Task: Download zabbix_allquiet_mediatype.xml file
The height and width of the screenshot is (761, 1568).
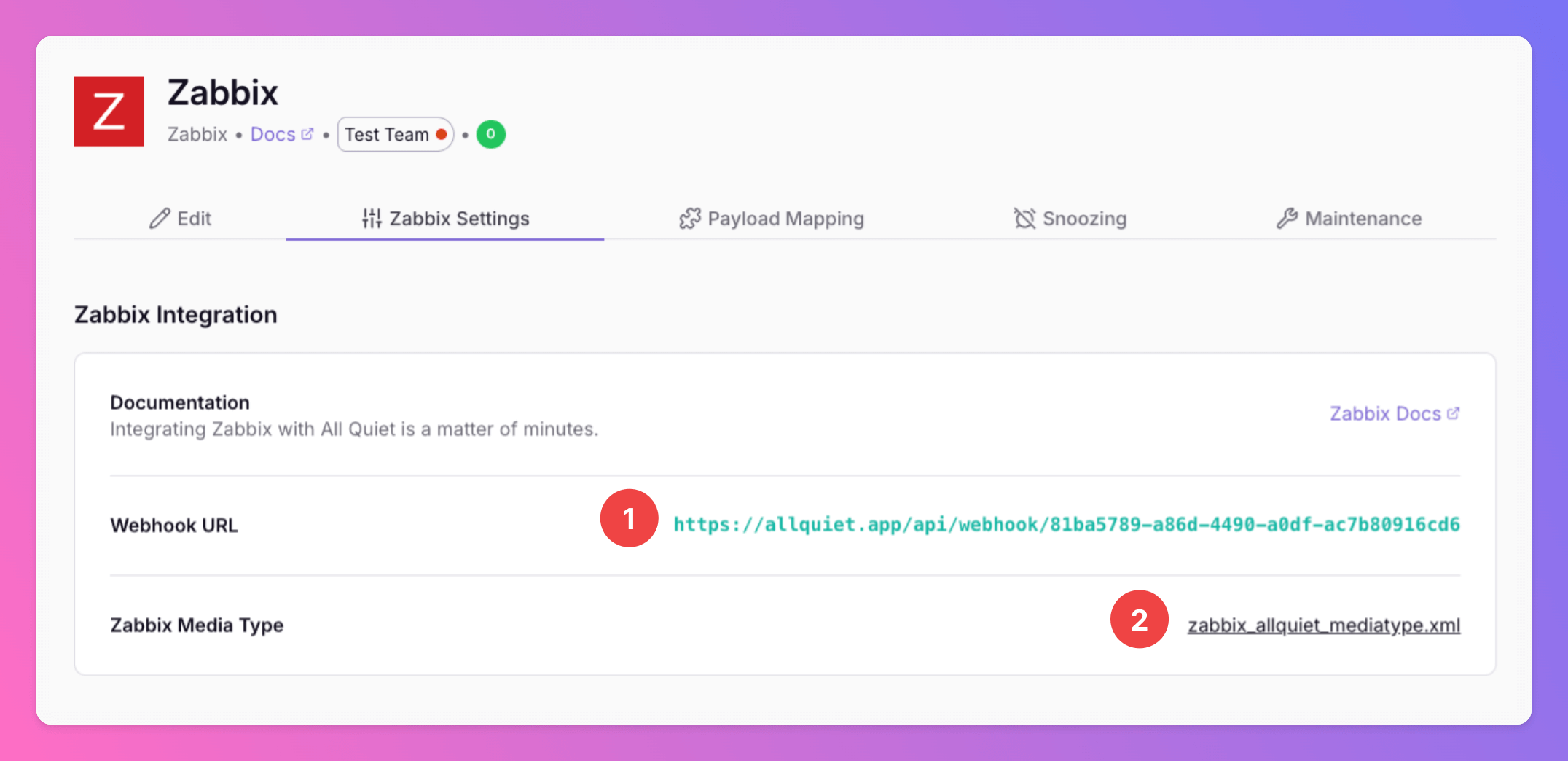Action: click(x=1324, y=625)
